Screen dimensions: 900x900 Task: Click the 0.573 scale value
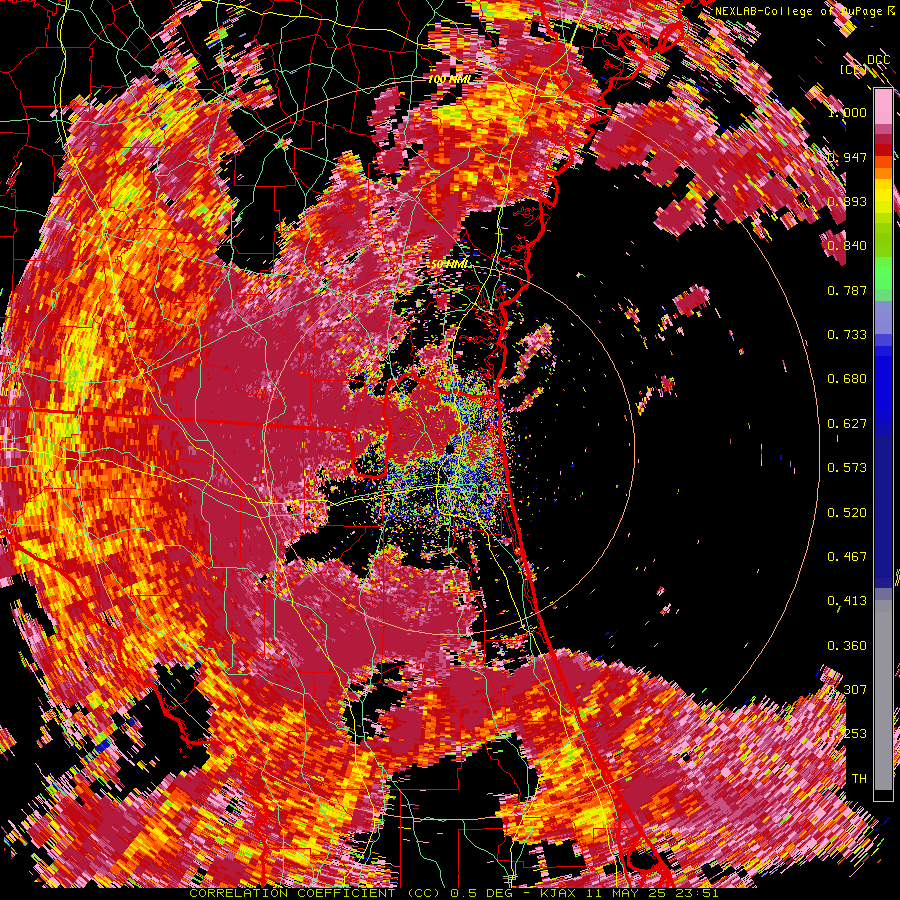(x=847, y=468)
